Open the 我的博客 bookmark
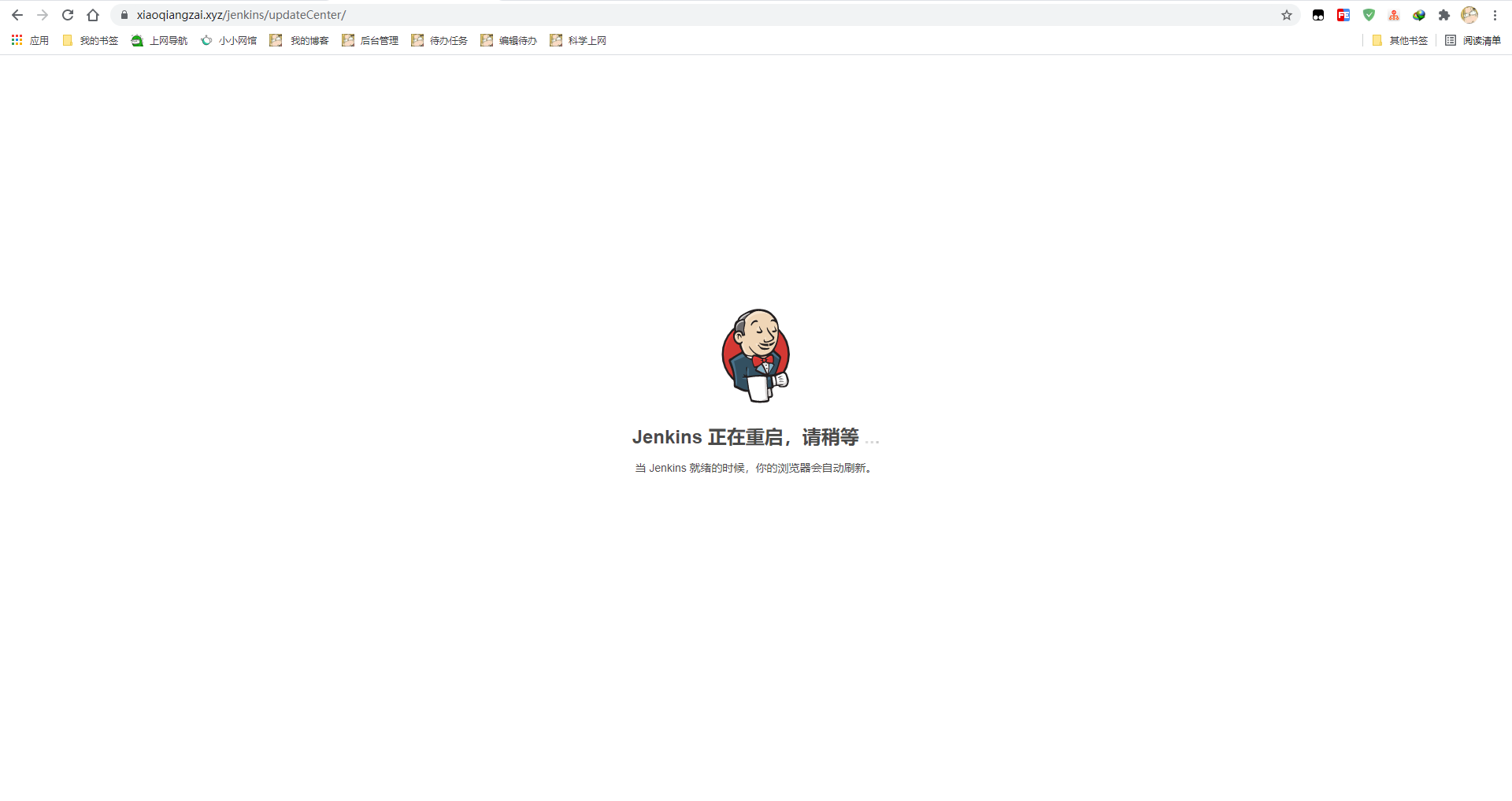The image size is (1512, 801). tap(299, 40)
